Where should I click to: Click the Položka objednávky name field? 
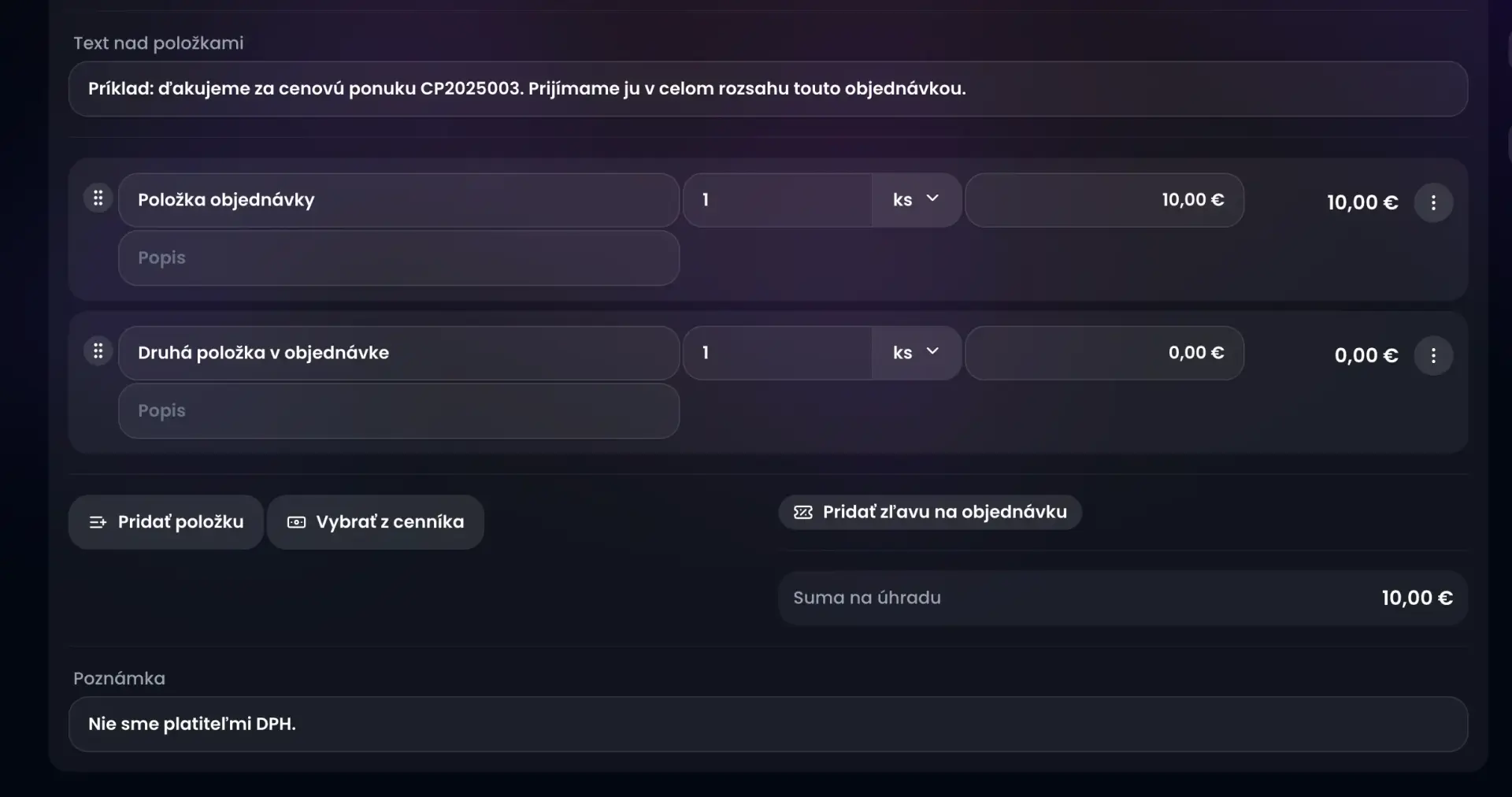coord(398,200)
